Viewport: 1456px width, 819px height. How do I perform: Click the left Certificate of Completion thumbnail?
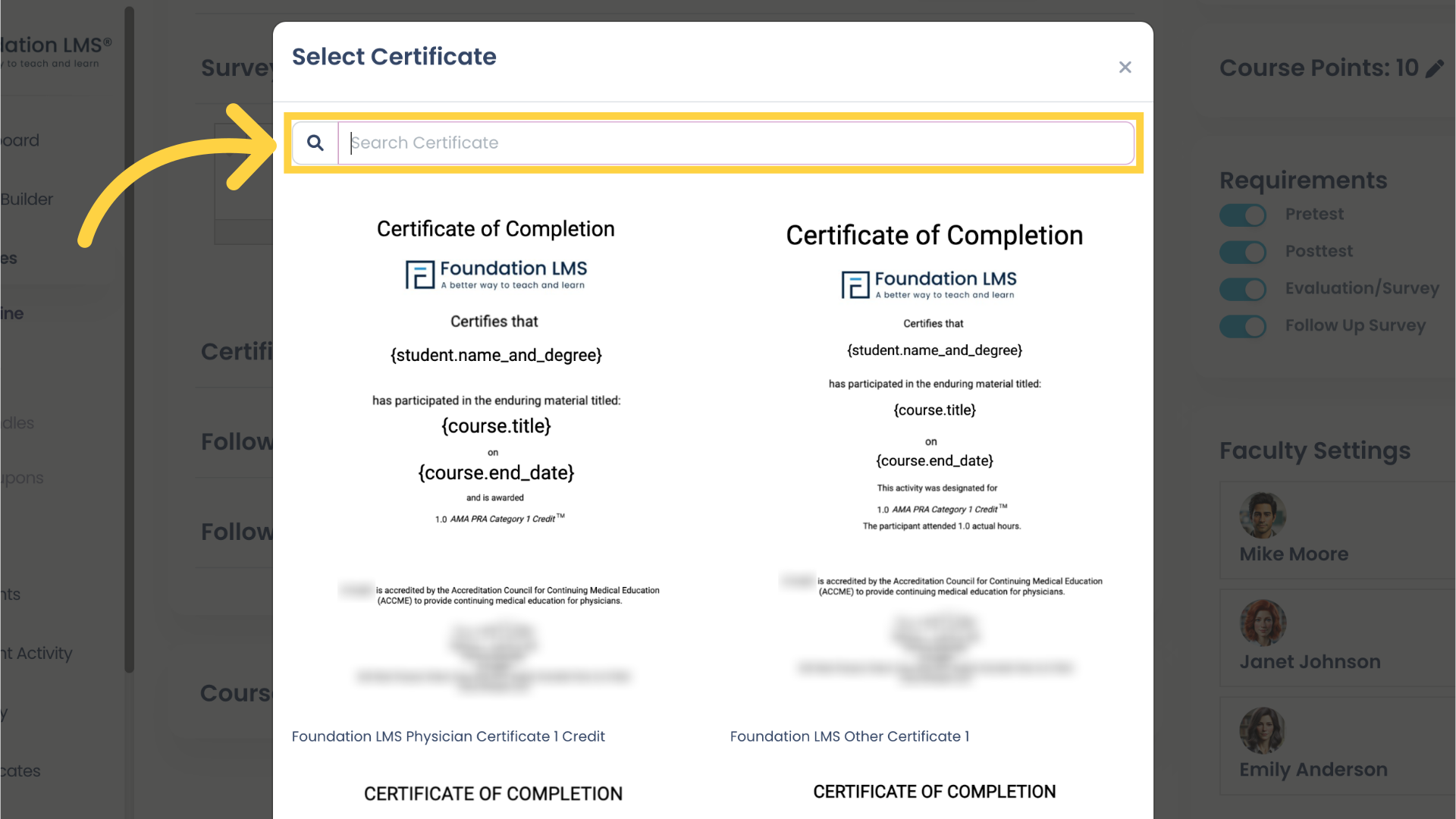tap(495, 461)
